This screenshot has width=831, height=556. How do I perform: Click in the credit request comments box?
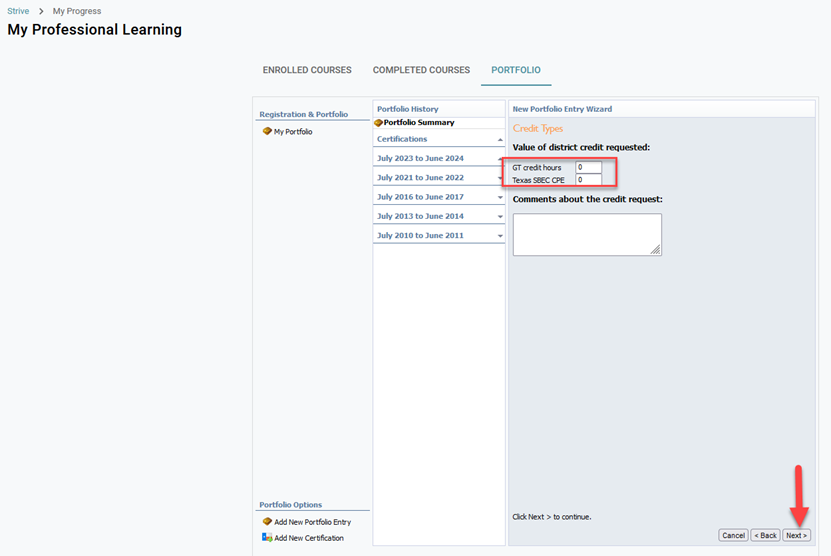pos(587,234)
